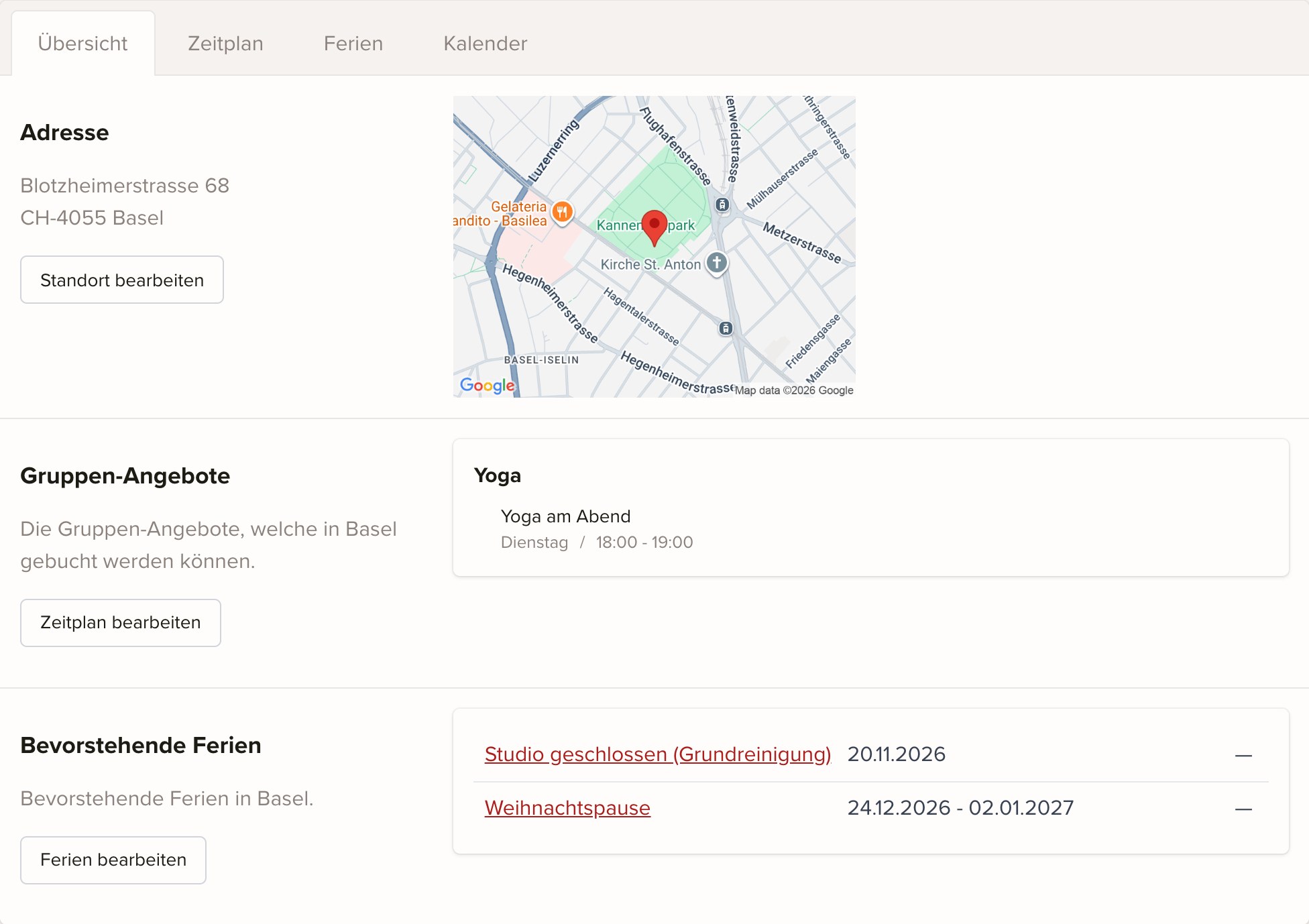Open the Ferien tab

[x=353, y=44]
